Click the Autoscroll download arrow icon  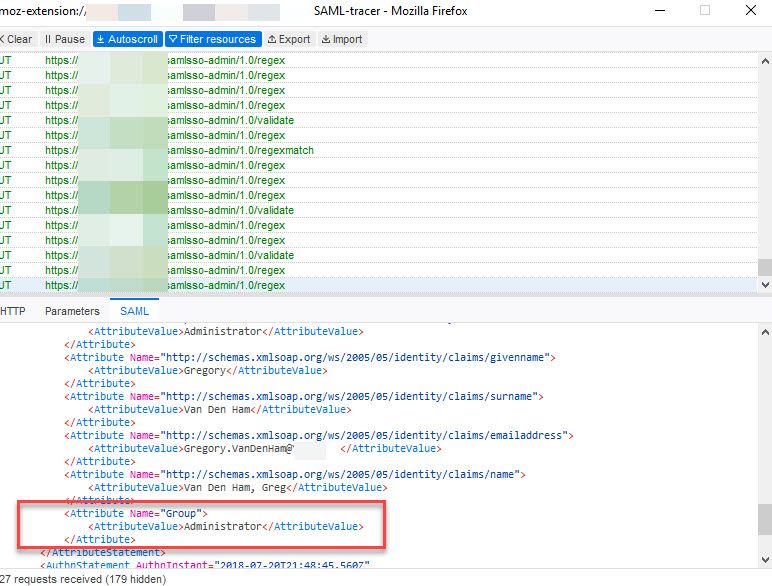tap(100, 39)
